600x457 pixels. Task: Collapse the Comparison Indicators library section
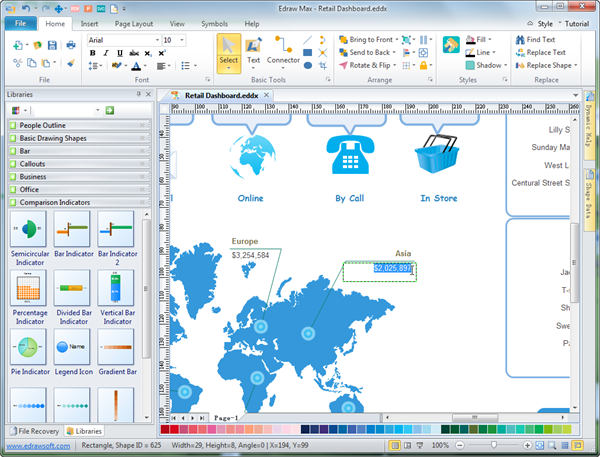pyautogui.click(x=78, y=202)
